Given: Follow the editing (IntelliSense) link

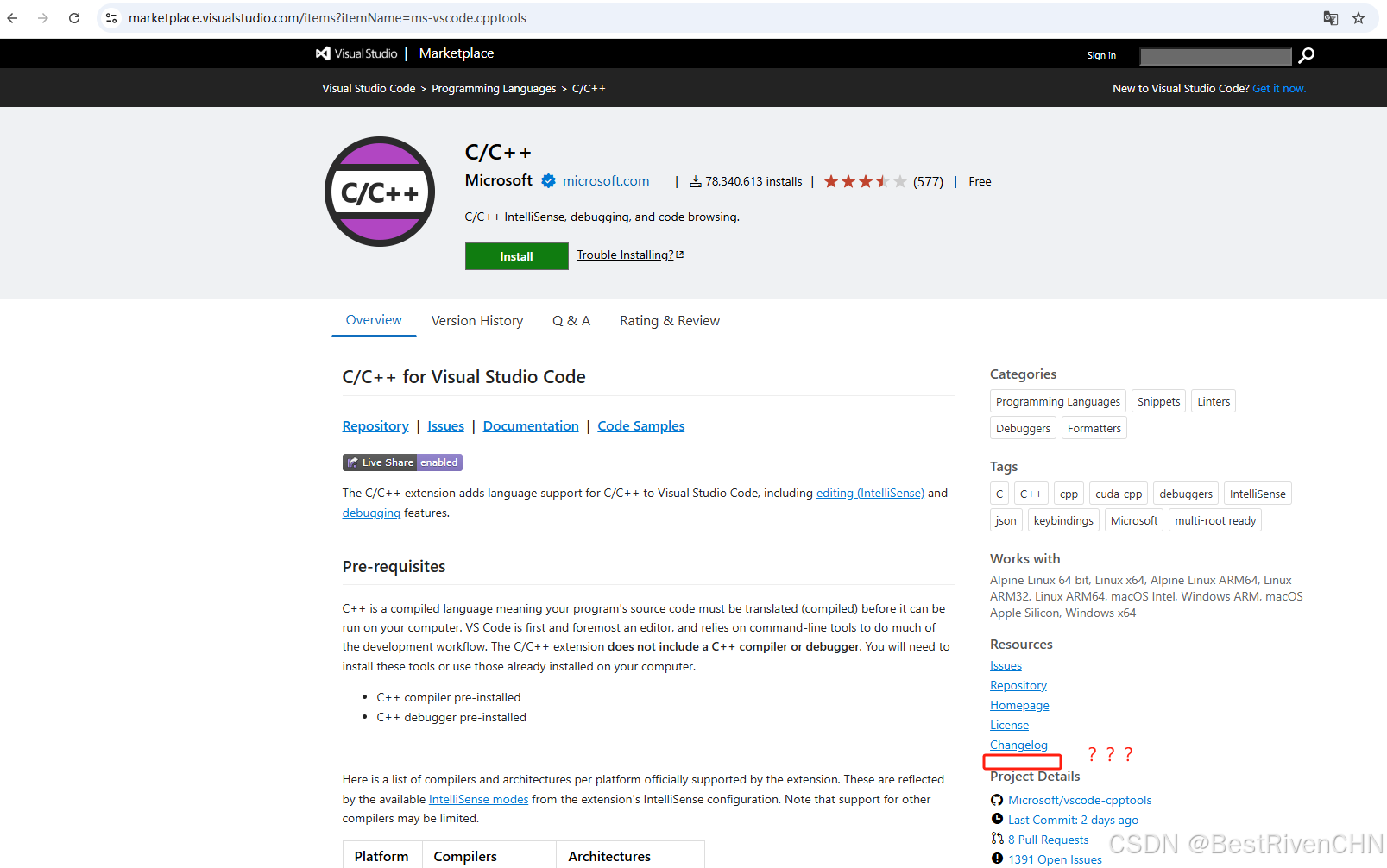Looking at the screenshot, I should click(870, 493).
